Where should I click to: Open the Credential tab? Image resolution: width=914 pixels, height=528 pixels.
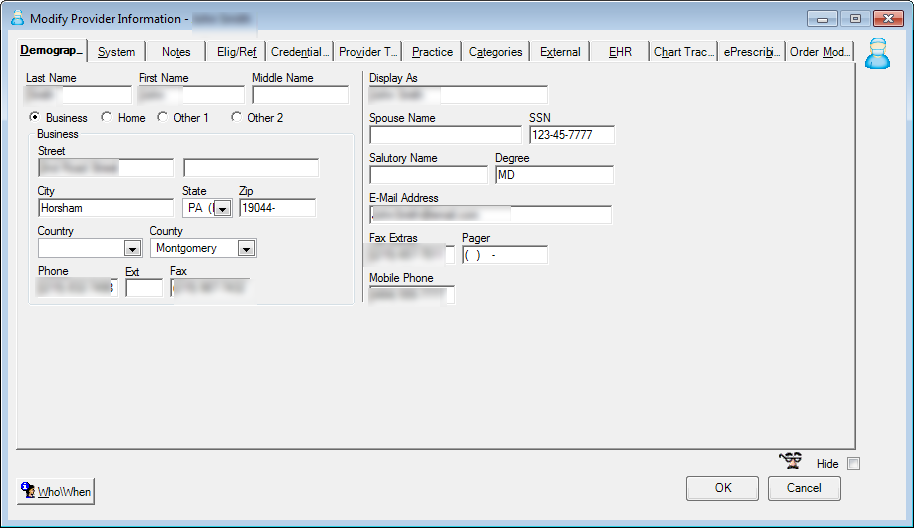point(300,52)
